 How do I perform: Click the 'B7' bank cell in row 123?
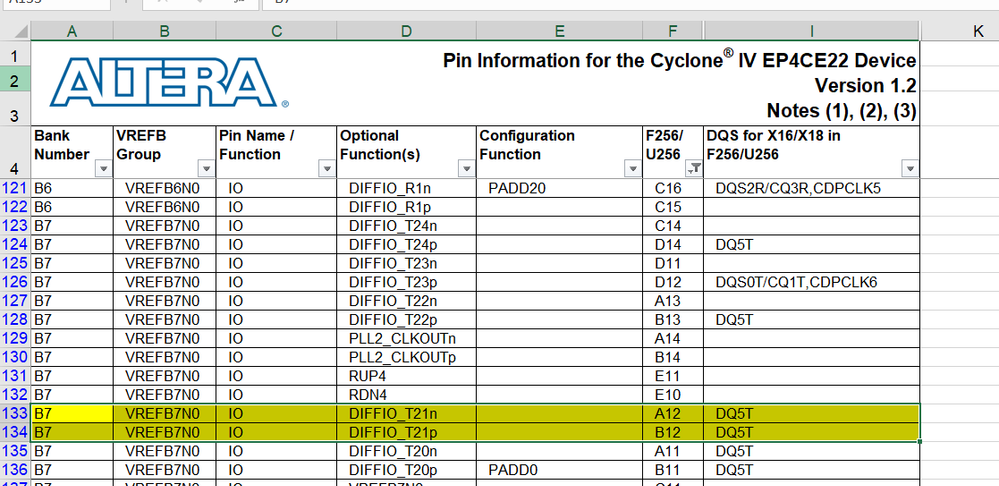coord(72,226)
